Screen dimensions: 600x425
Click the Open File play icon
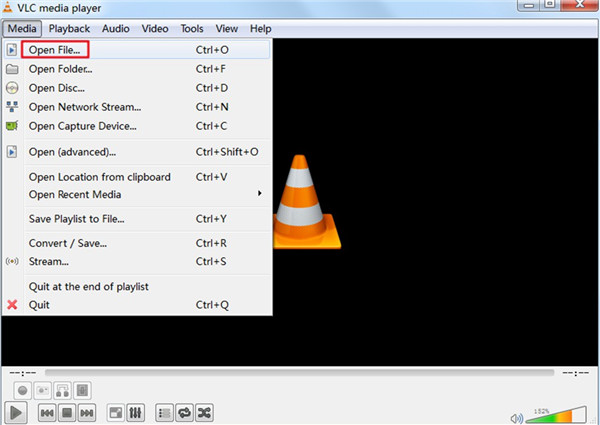click(12, 50)
